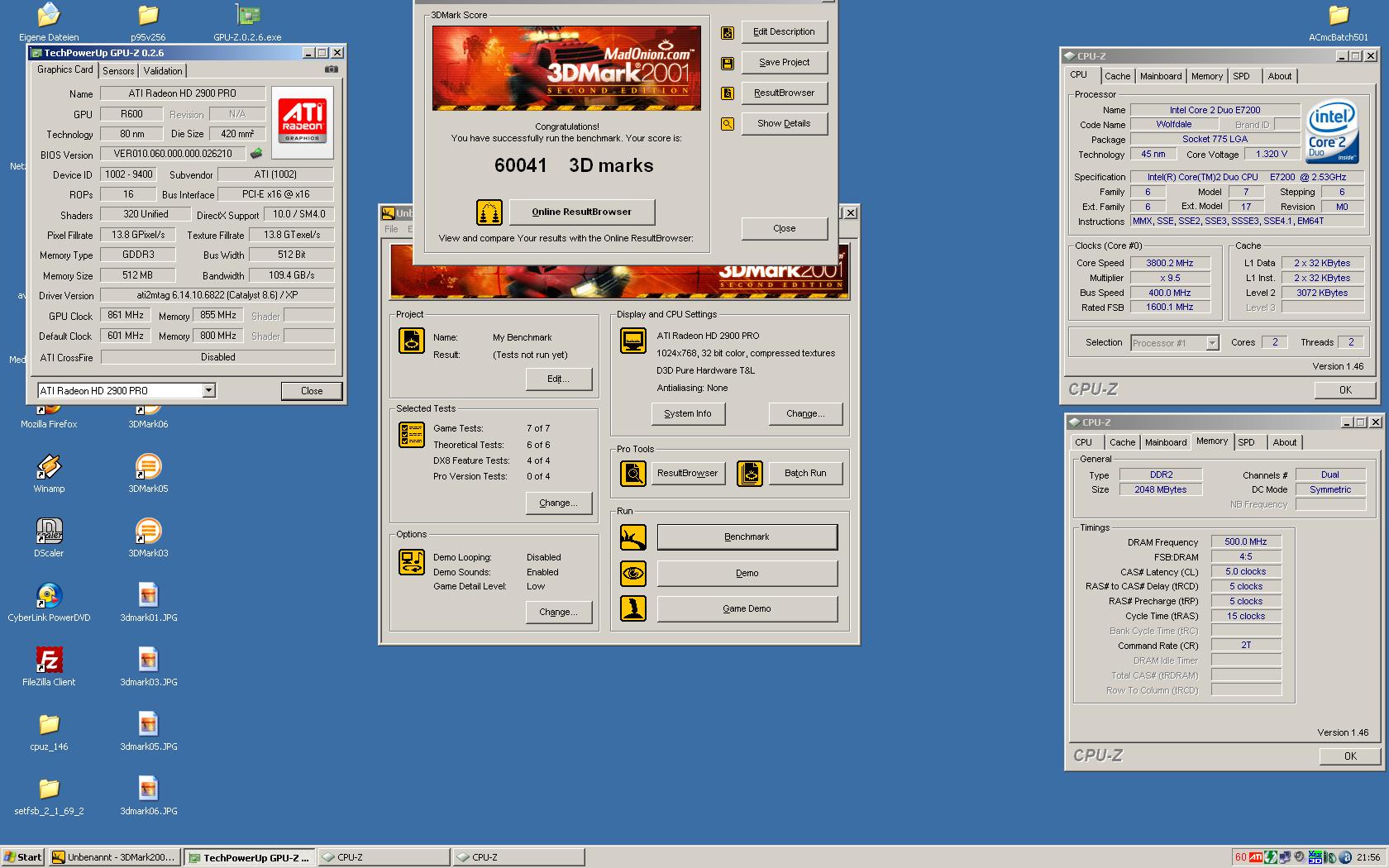Click the 60041 3D marks score text
Viewport: 1389px width, 868px height.
coord(574,165)
